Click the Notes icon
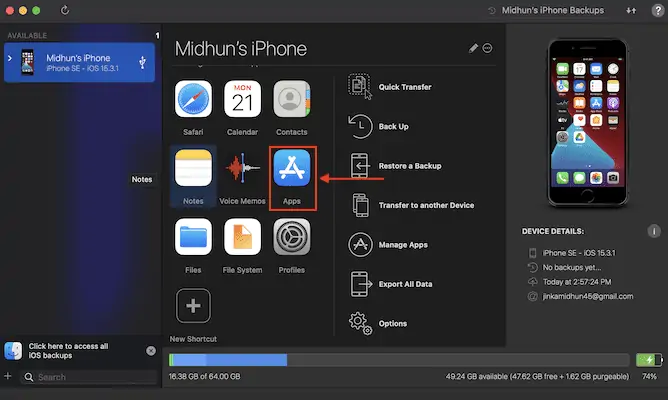Viewport: 668px width, 400px height. [194, 168]
